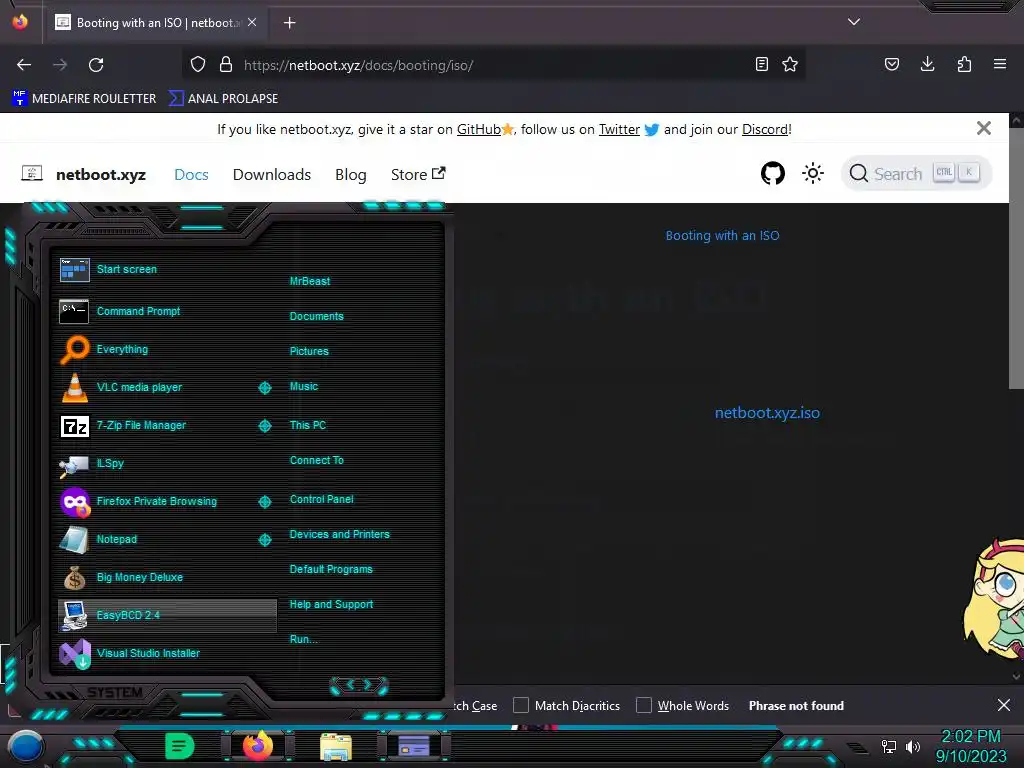The width and height of the screenshot is (1024, 768).
Task: Follow the GitHub link in banner
Action: pyautogui.click(x=479, y=129)
